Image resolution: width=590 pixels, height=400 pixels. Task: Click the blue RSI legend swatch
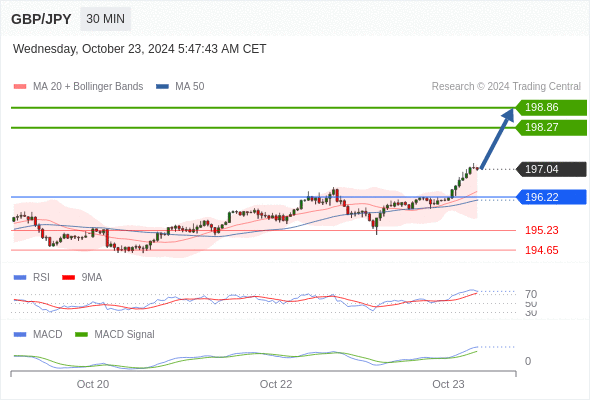pos(20,278)
